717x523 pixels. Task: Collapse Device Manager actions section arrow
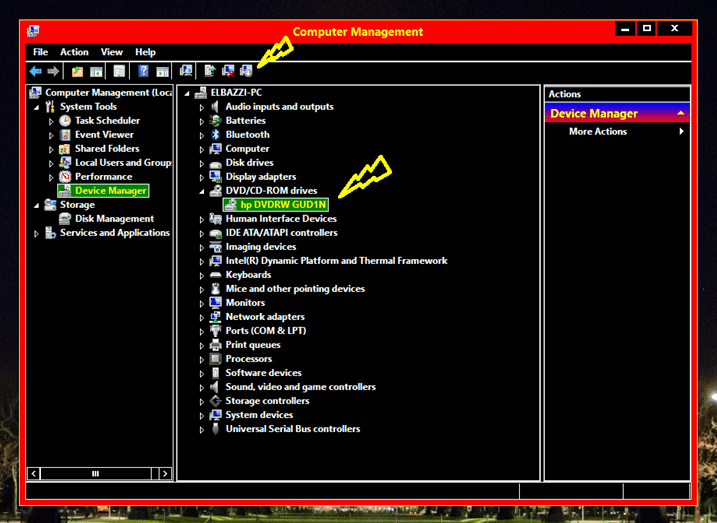tap(680, 113)
